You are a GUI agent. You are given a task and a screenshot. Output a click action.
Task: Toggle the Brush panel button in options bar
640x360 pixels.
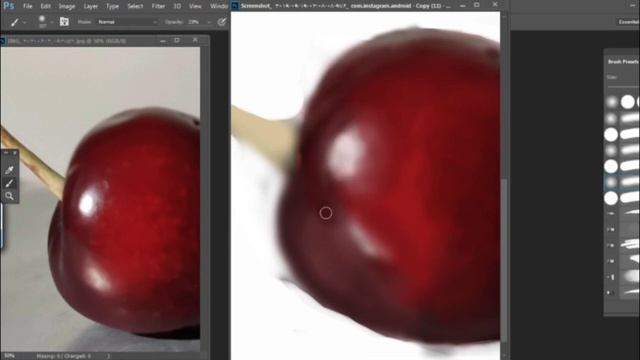(x=64, y=22)
